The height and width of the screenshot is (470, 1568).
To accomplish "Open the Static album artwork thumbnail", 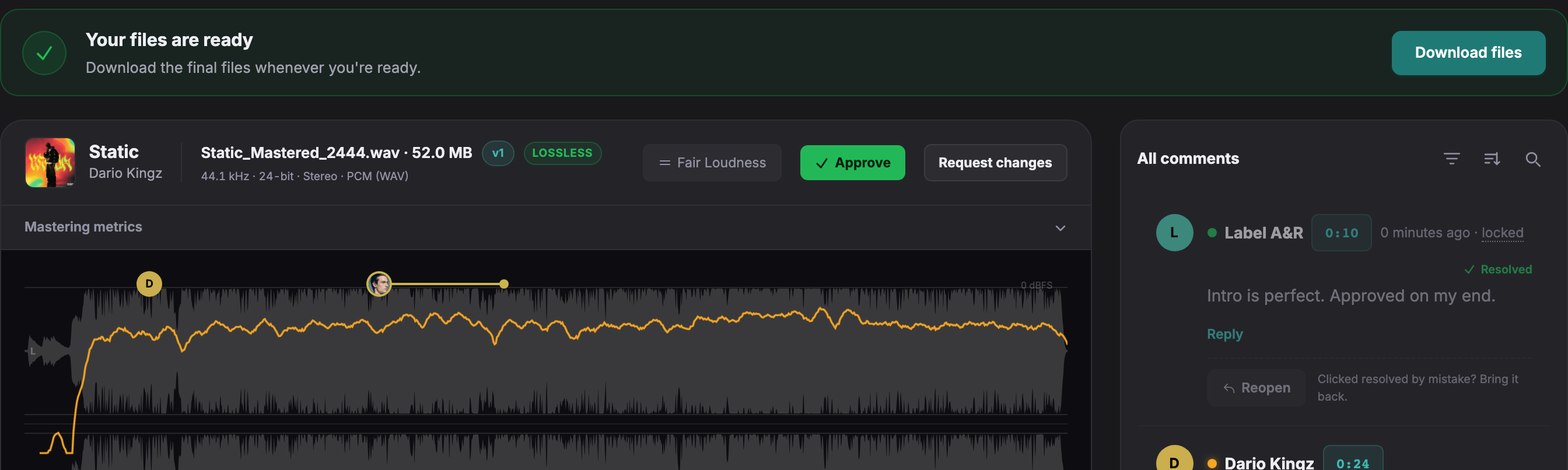I will pos(50,163).
